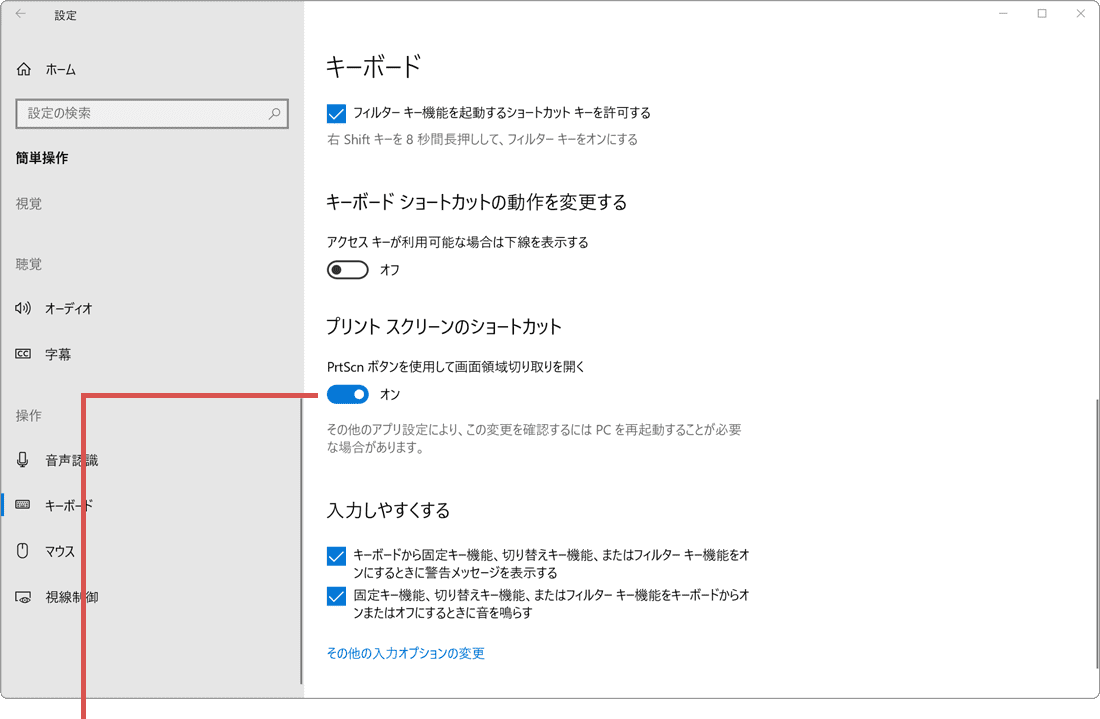This screenshot has height=719, width=1100.
Task: Click the 字幕 closed-caption icon
Action: click(x=22, y=353)
